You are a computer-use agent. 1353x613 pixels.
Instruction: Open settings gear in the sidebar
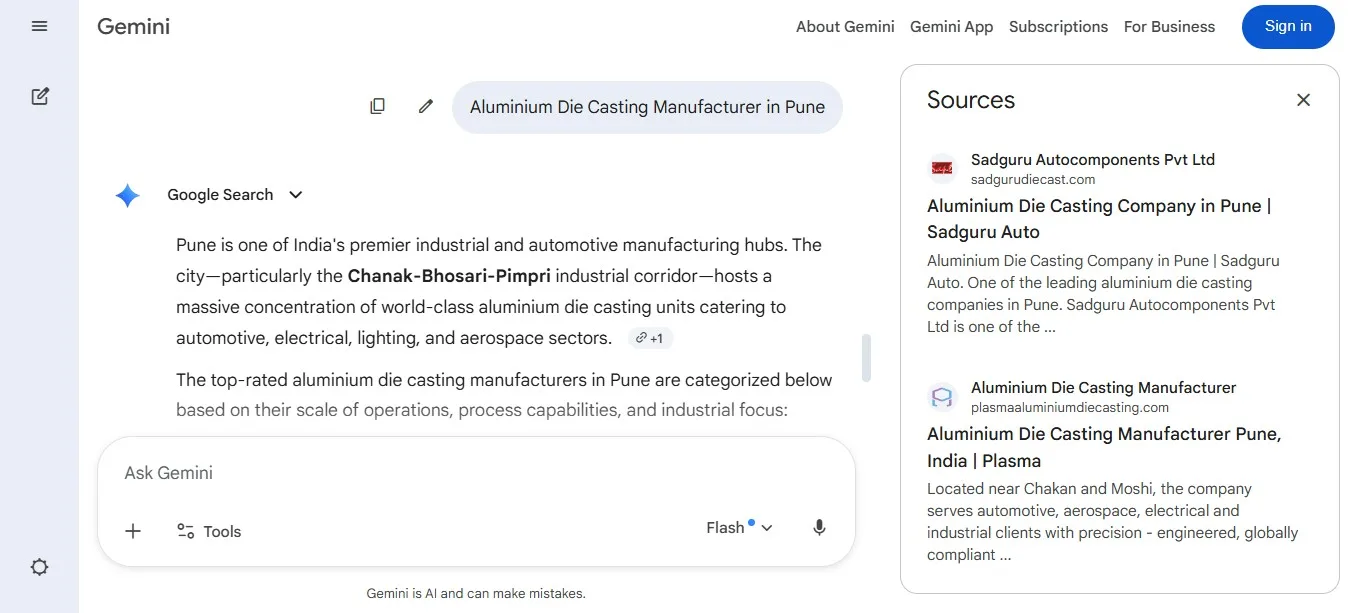[x=39, y=567]
